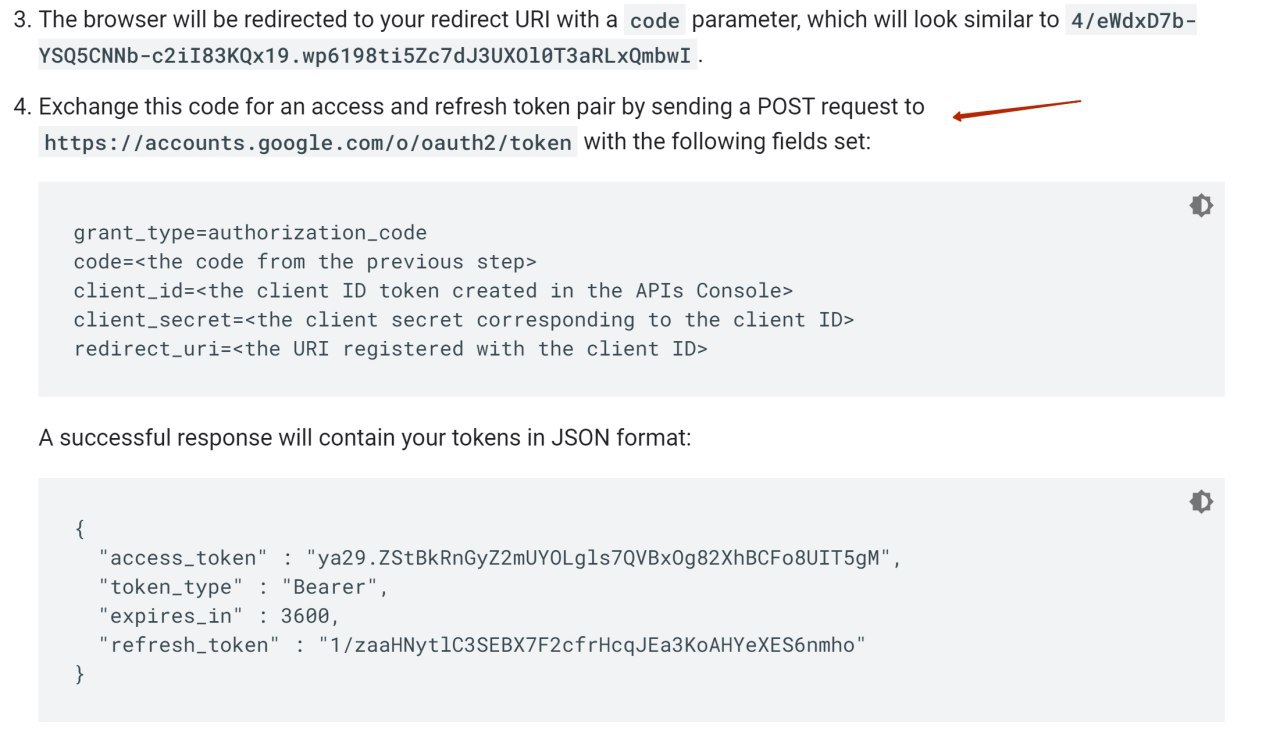Screen dimensions: 1280x743
Task: Click the opening curly brace of the JSON
Action: point(79,529)
